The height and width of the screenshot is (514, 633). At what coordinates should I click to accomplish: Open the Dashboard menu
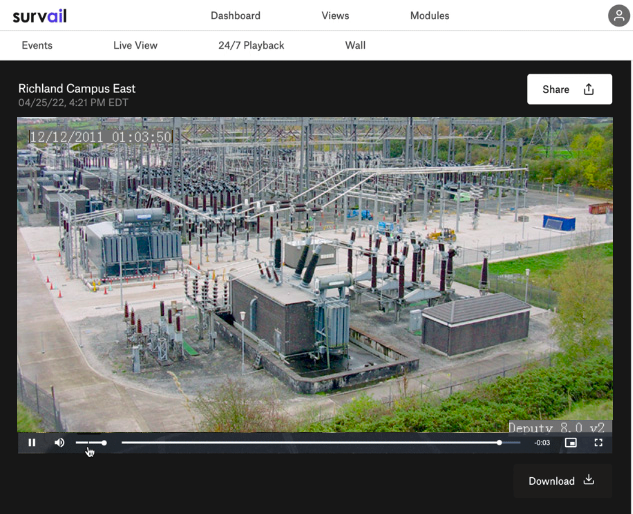[x=235, y=15]
